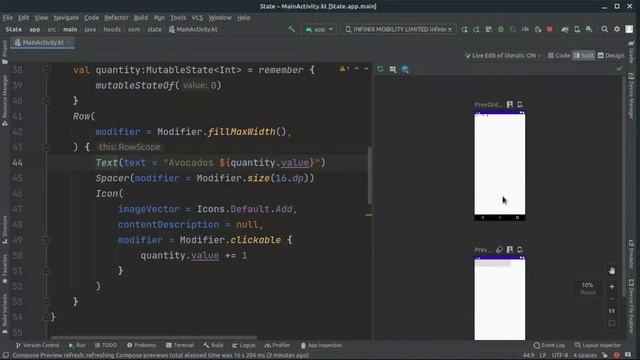Open the Logcat tool window
Screen dimensions: 640x360
coord(244,345)
